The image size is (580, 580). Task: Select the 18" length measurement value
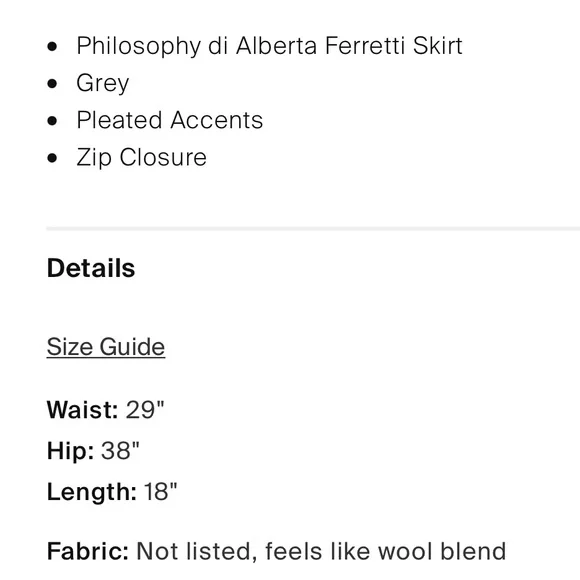(161, 492)
